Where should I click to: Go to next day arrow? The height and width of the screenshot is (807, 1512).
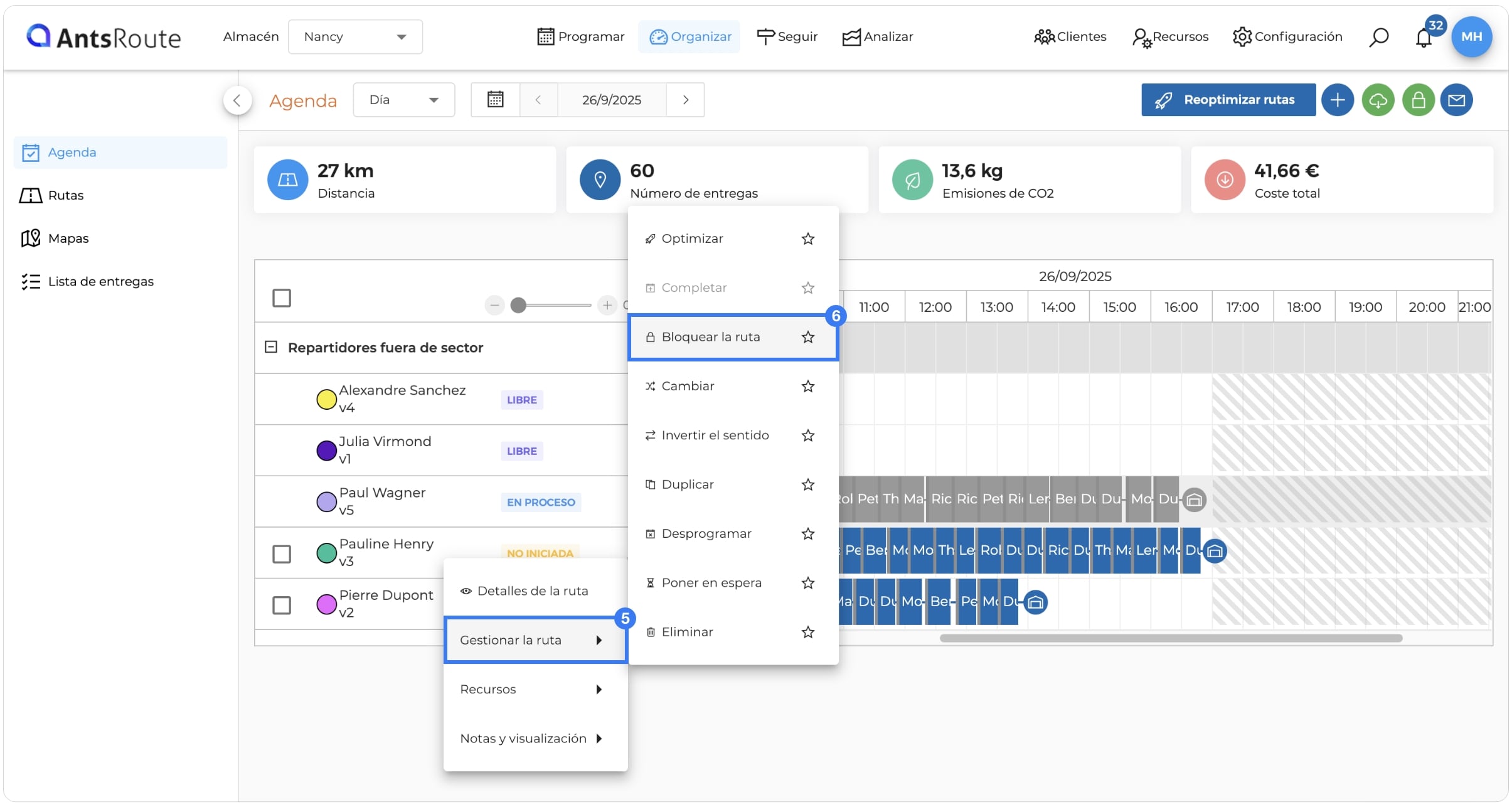pos(686,100)
